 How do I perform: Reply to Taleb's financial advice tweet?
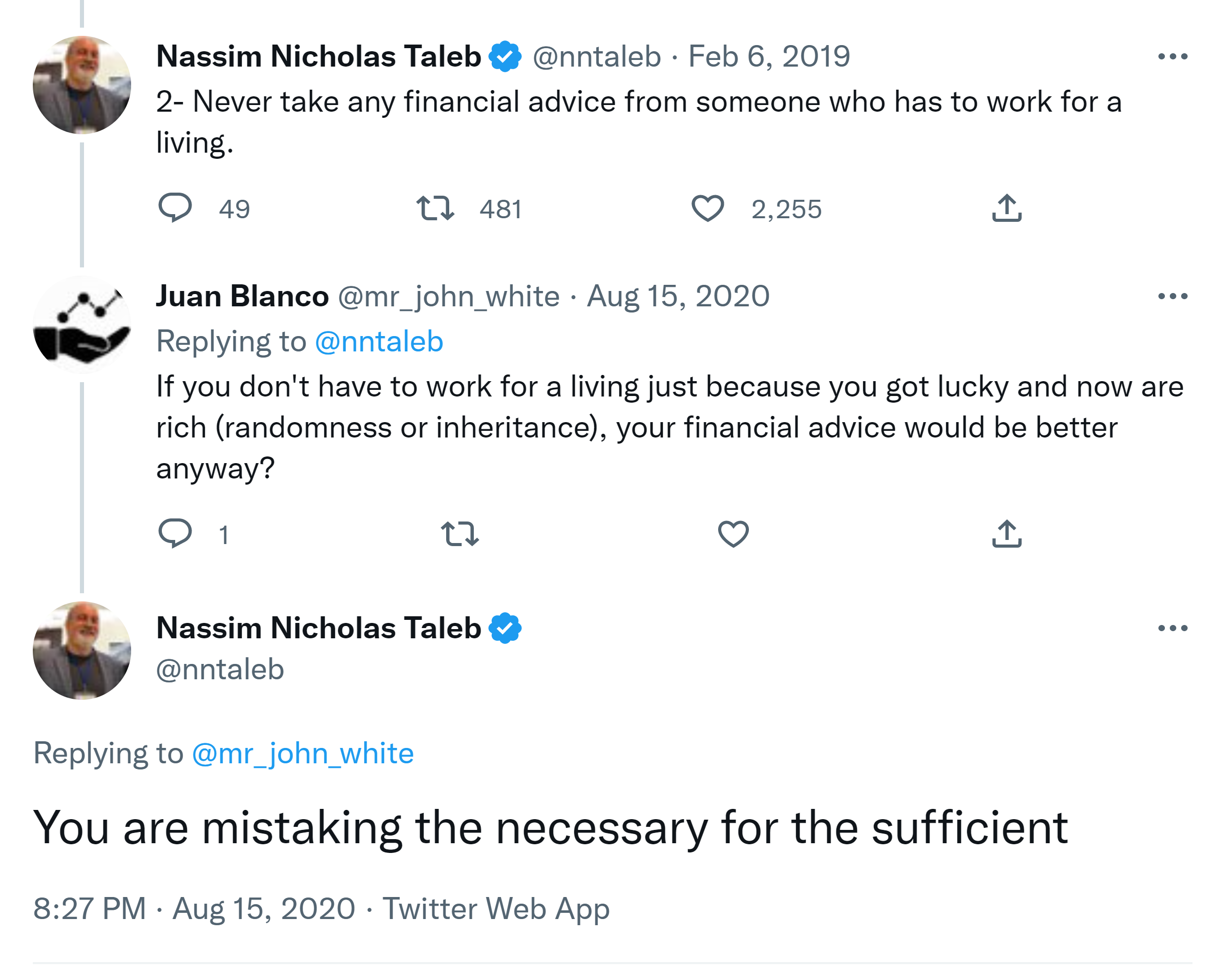click(x=175, y=208)
